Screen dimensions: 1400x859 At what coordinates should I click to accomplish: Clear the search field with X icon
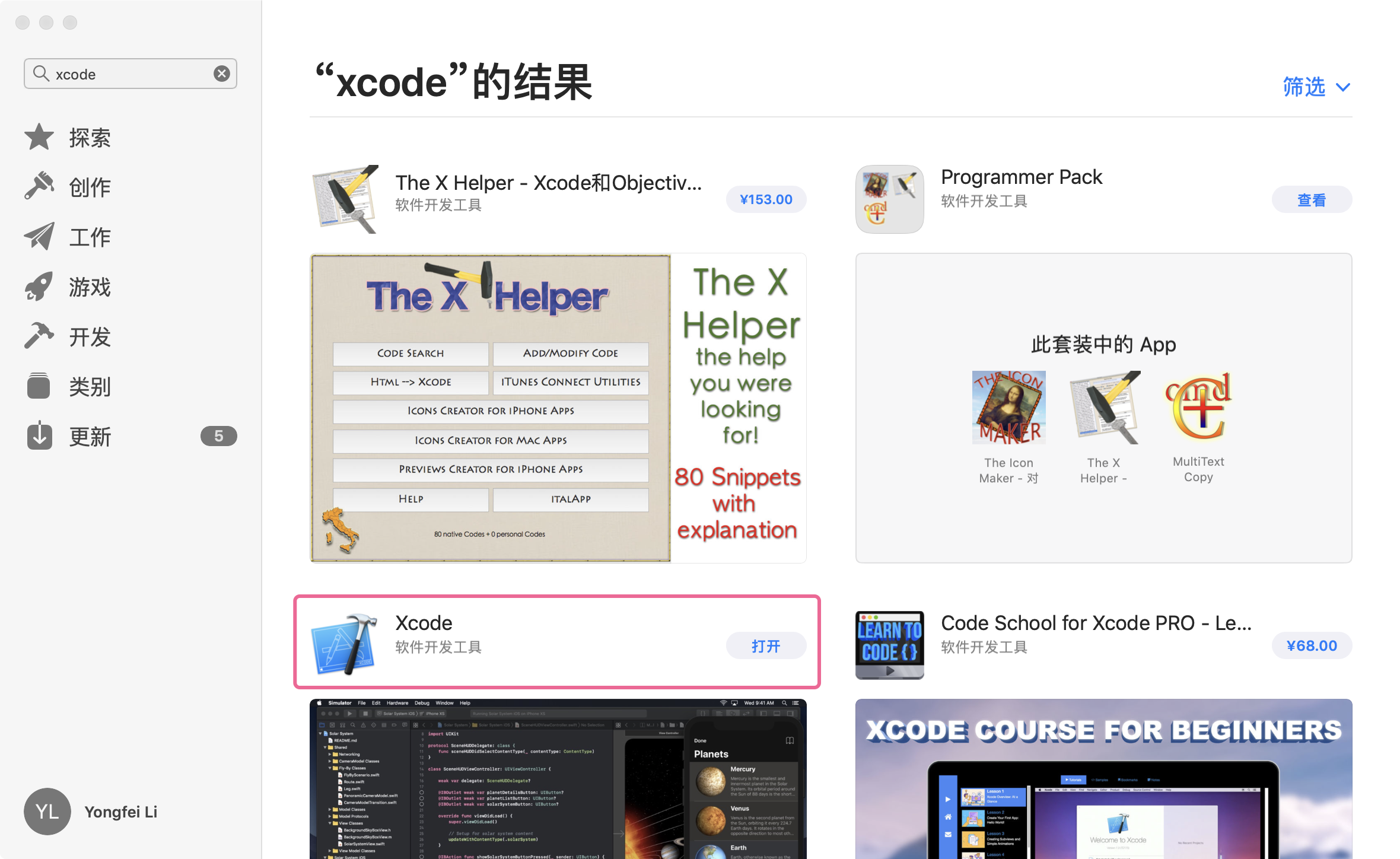click(222, 74)
